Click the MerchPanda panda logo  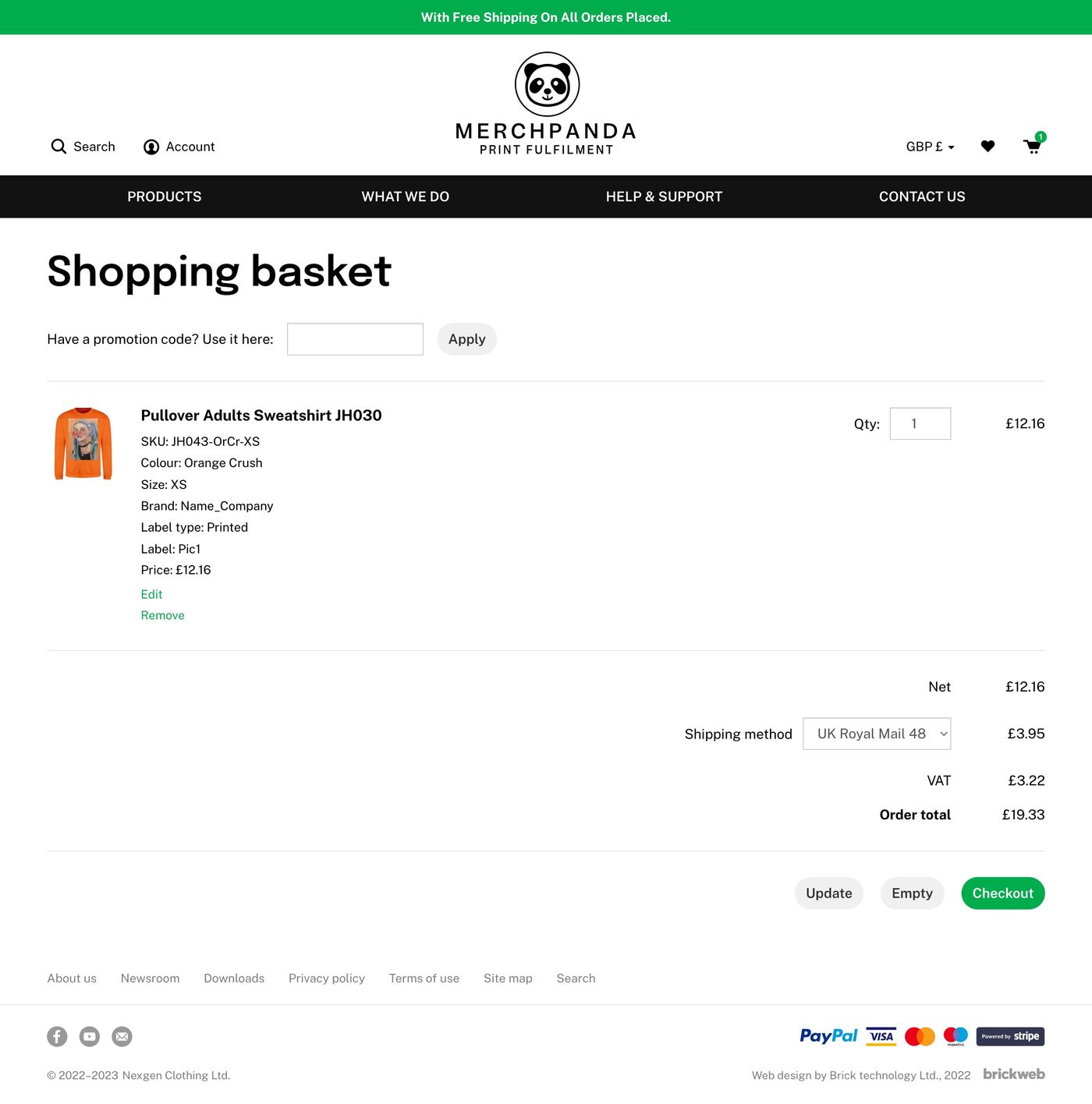tap(547, 84)
